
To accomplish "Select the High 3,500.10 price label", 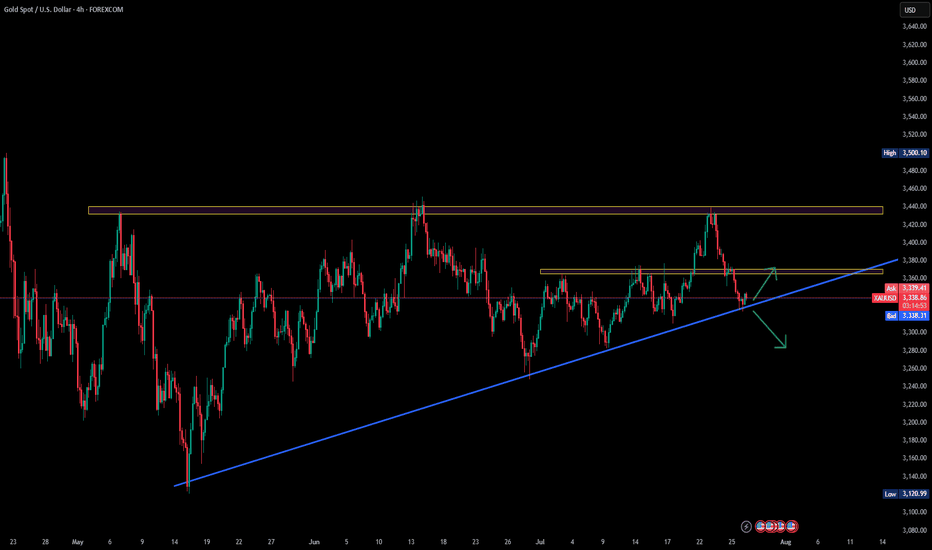I will 905,153.
